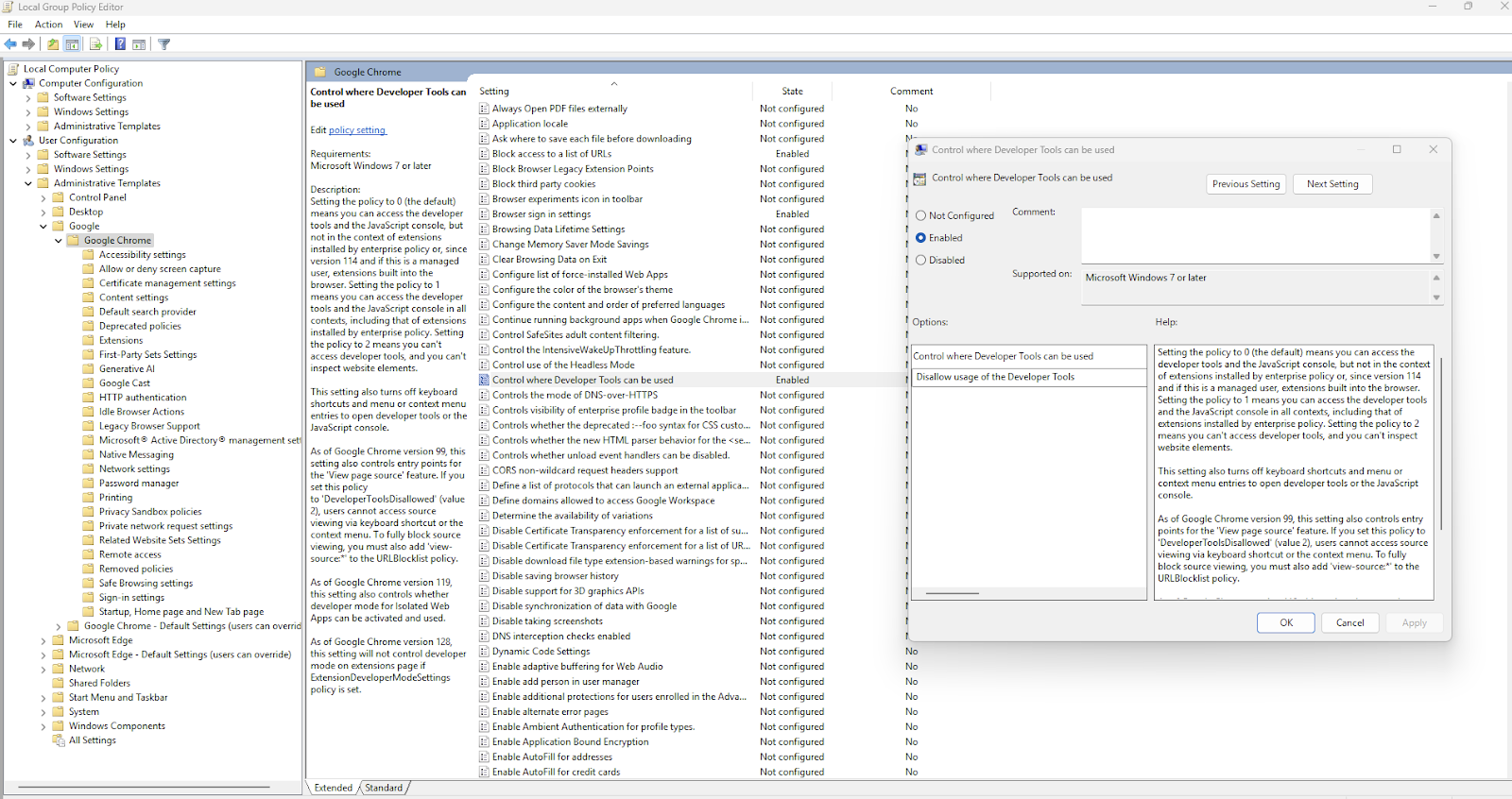Click the User Configuration node icon
The width and height of the screenshot is (1512, 799).
pyautogui.click(x=28, y=141)
